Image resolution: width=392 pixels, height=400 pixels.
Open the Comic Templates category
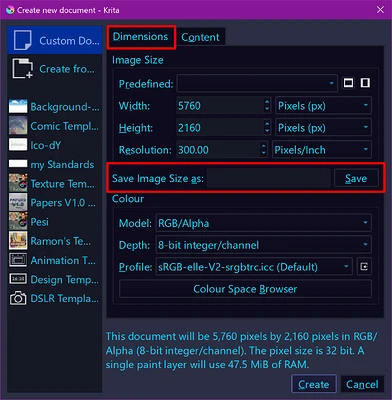(x=55, y=126)
